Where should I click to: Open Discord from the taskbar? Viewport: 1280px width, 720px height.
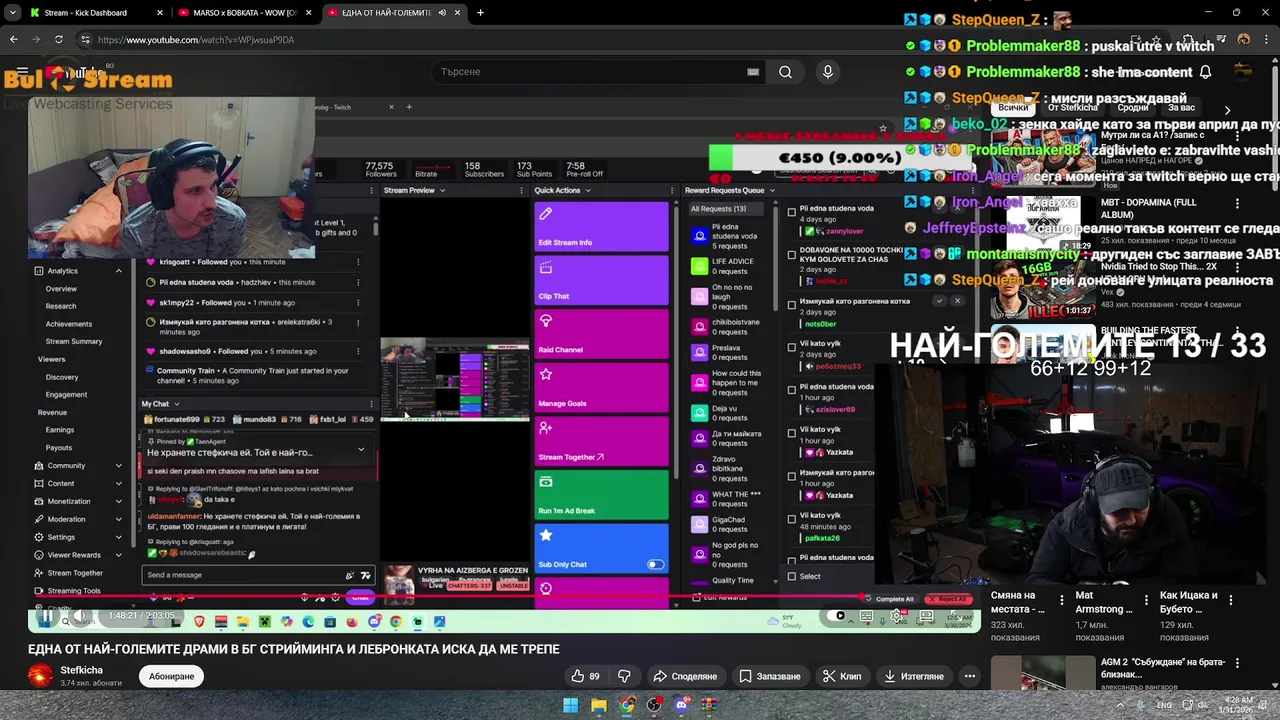(x=682, y=705)
